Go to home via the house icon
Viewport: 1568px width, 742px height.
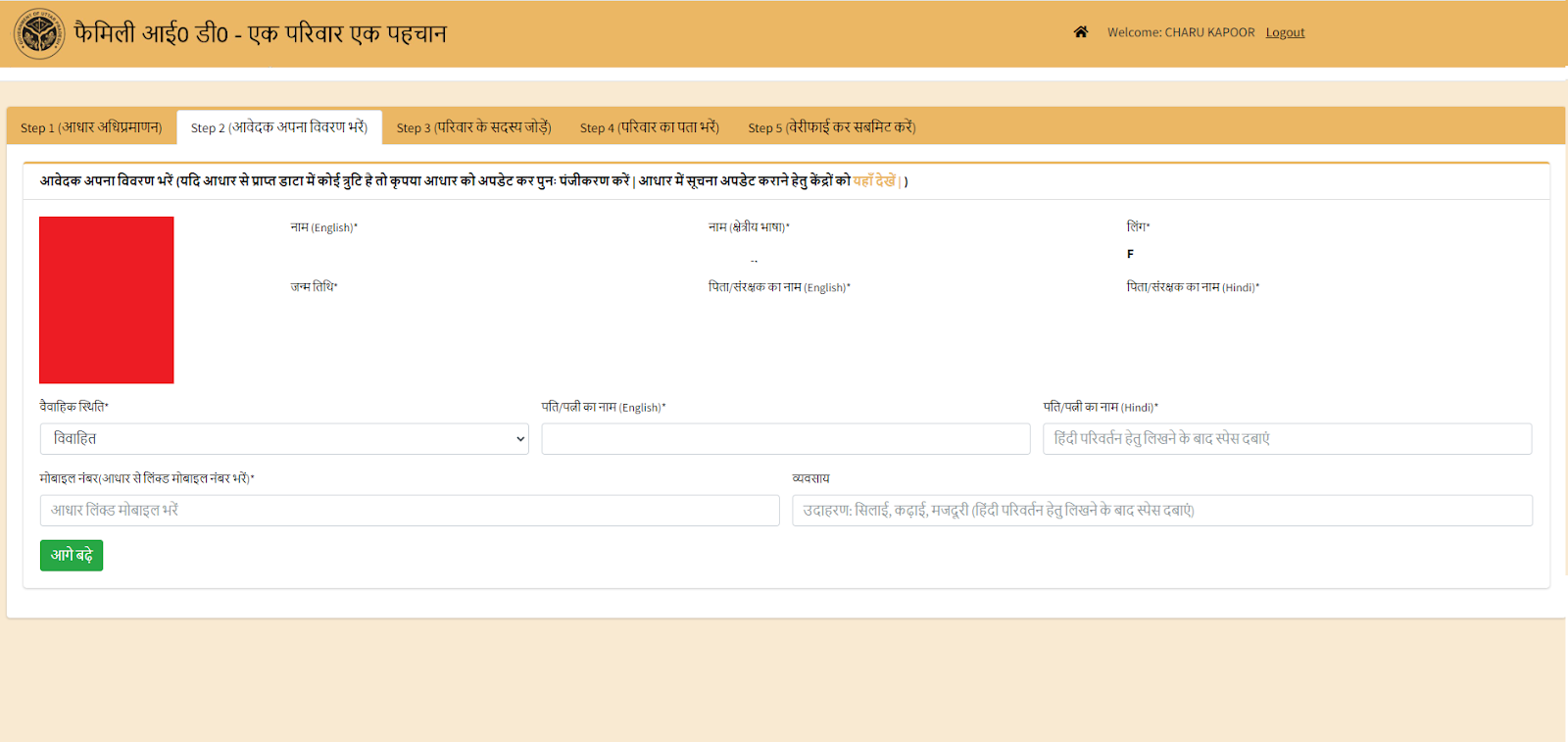(x=1081, y=32)
